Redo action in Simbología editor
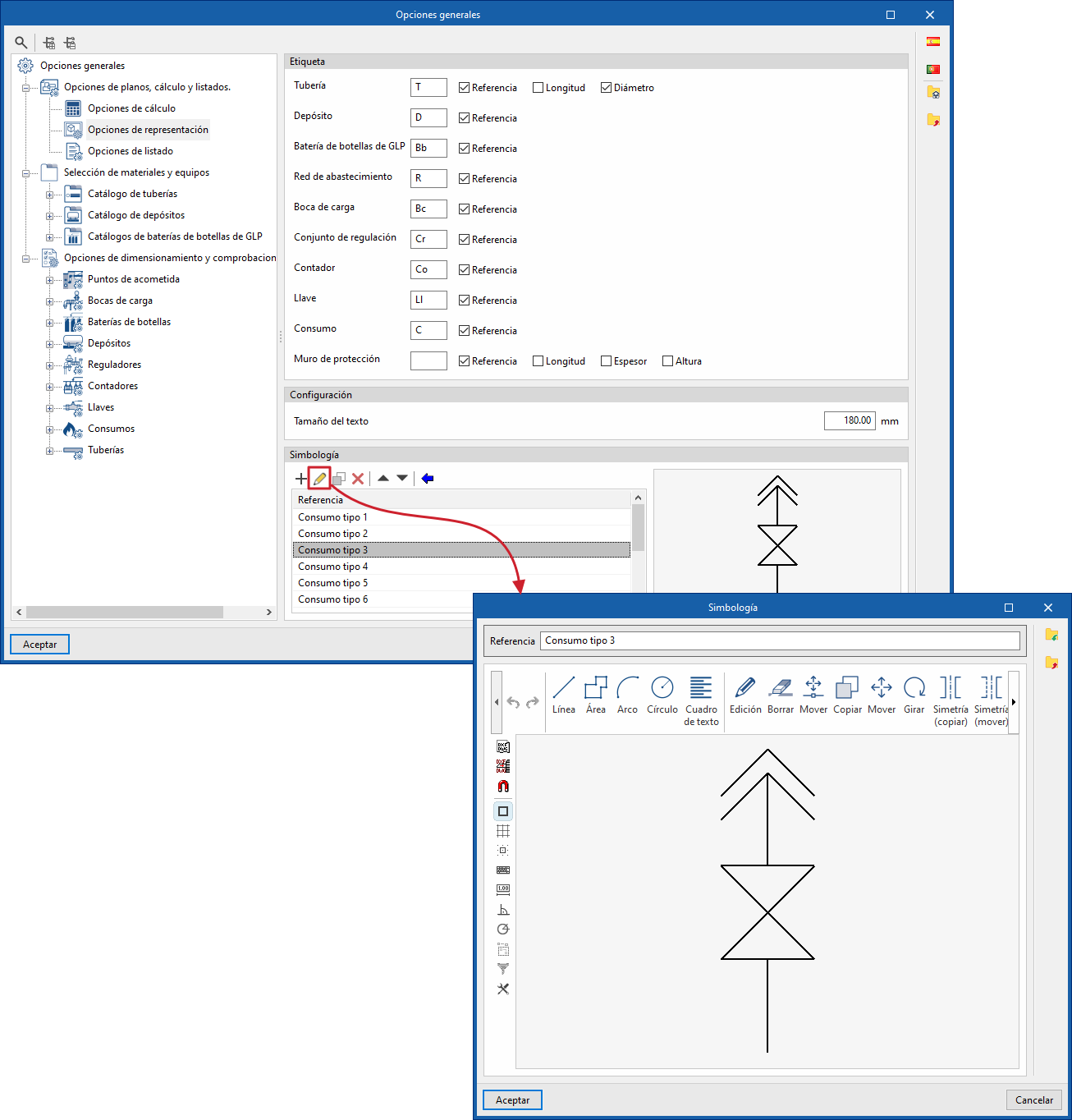The height and width of the screenshot is (1120, 1072). (x=533, y=702)
